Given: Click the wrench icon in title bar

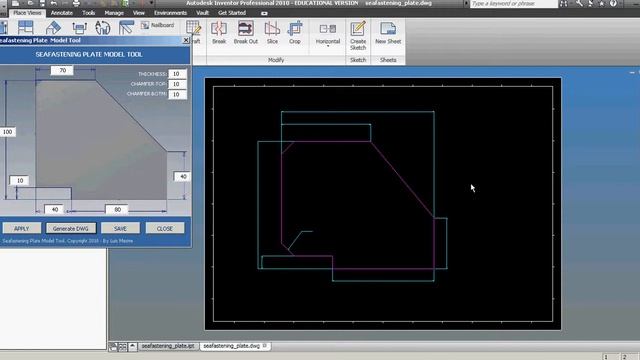Looking at the screenshot, I should click(580, 4).
